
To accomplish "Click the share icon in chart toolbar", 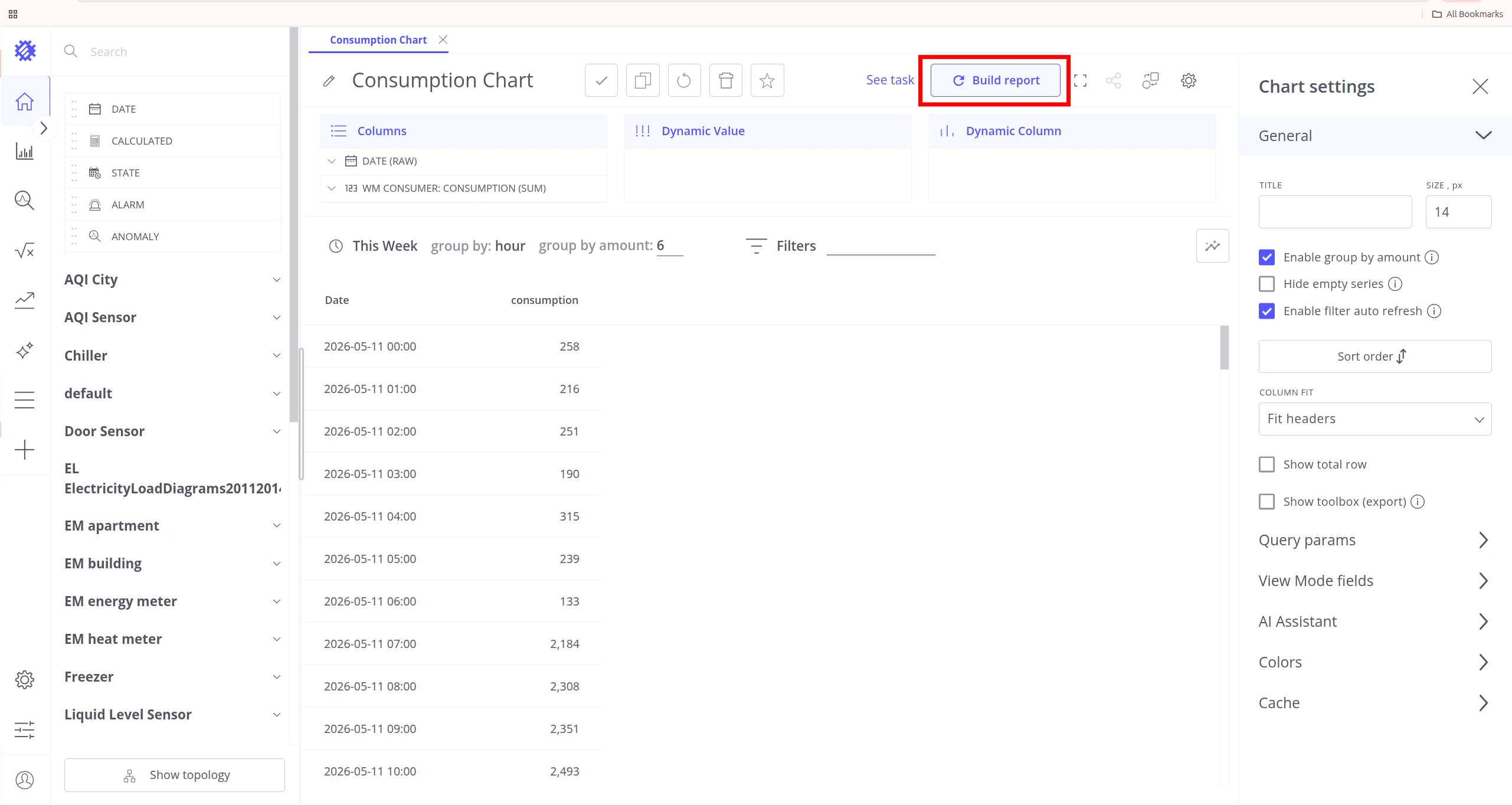I will [x=1113, y=80].
